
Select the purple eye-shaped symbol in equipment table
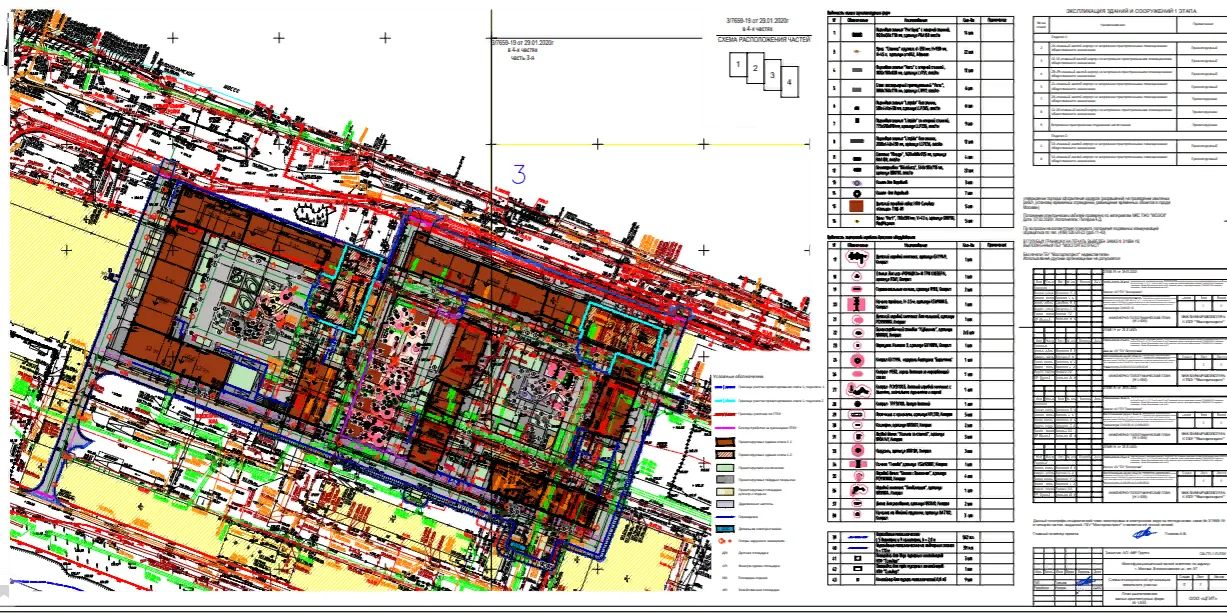click(859, 183)
